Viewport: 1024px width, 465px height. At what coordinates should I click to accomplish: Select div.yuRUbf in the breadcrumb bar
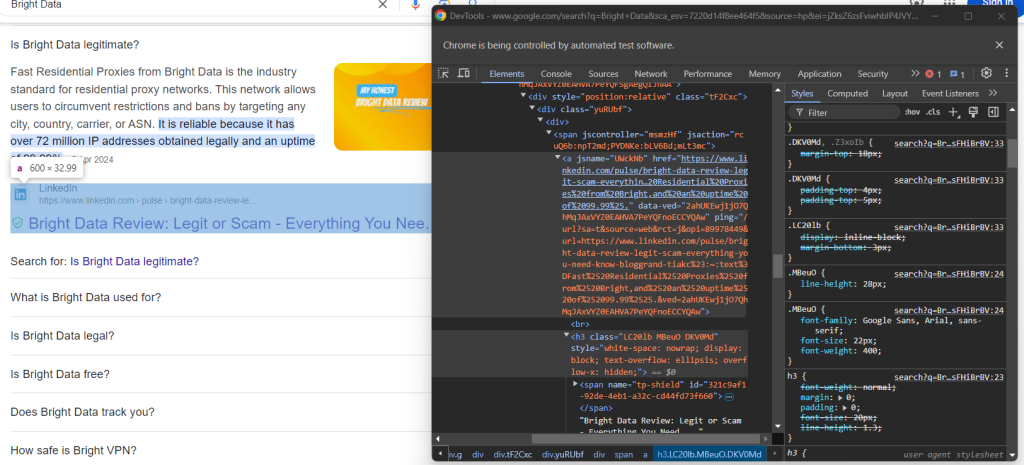562,454
